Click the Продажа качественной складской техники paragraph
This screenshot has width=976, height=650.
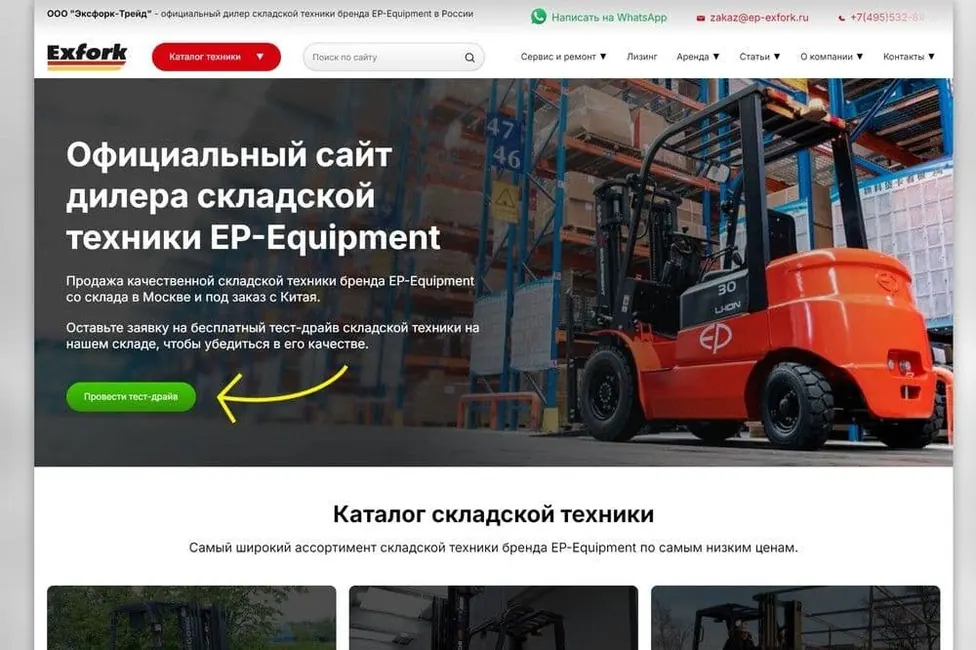[x=270, y=289]
